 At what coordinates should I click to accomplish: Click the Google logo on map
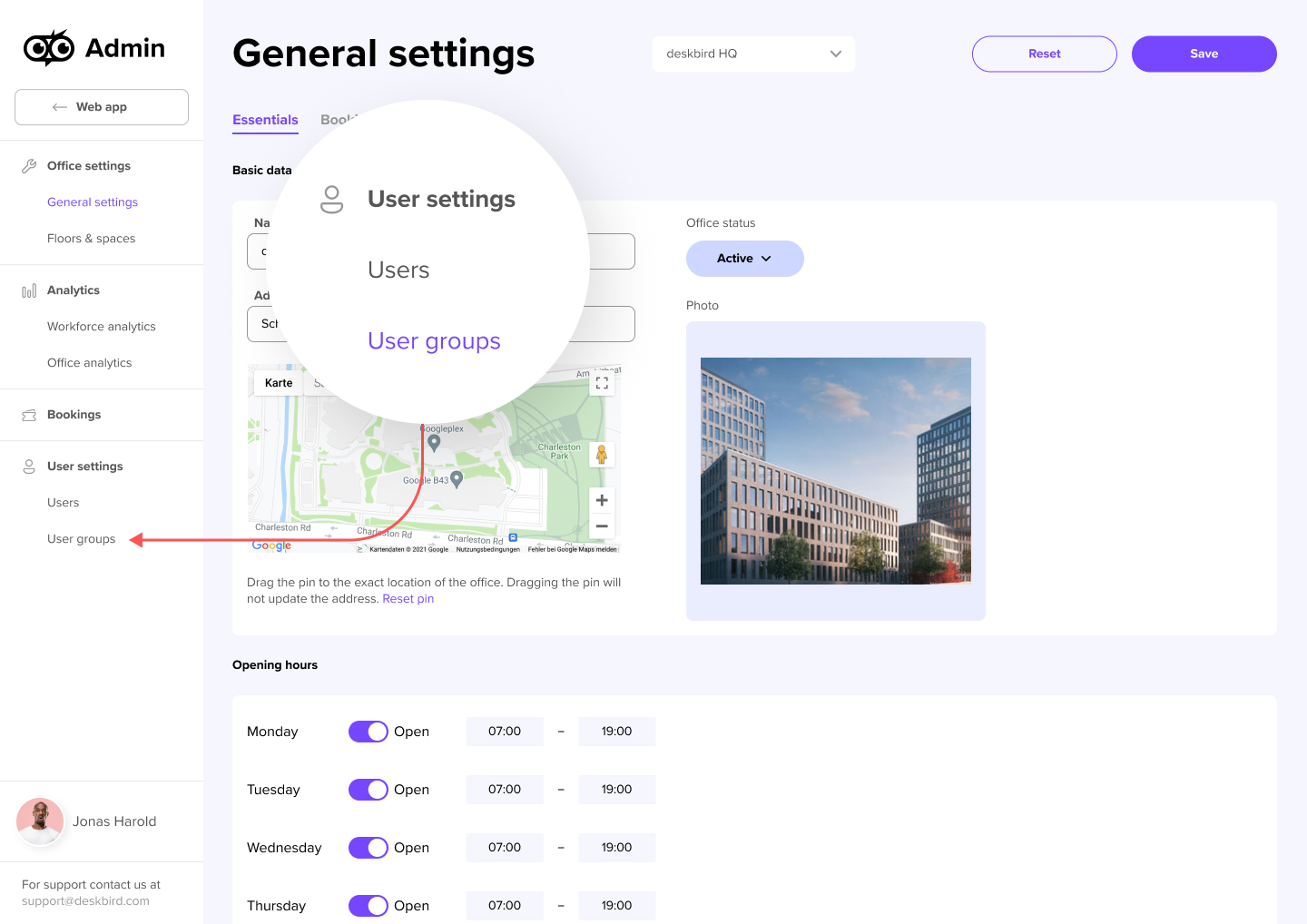point(271,546)
